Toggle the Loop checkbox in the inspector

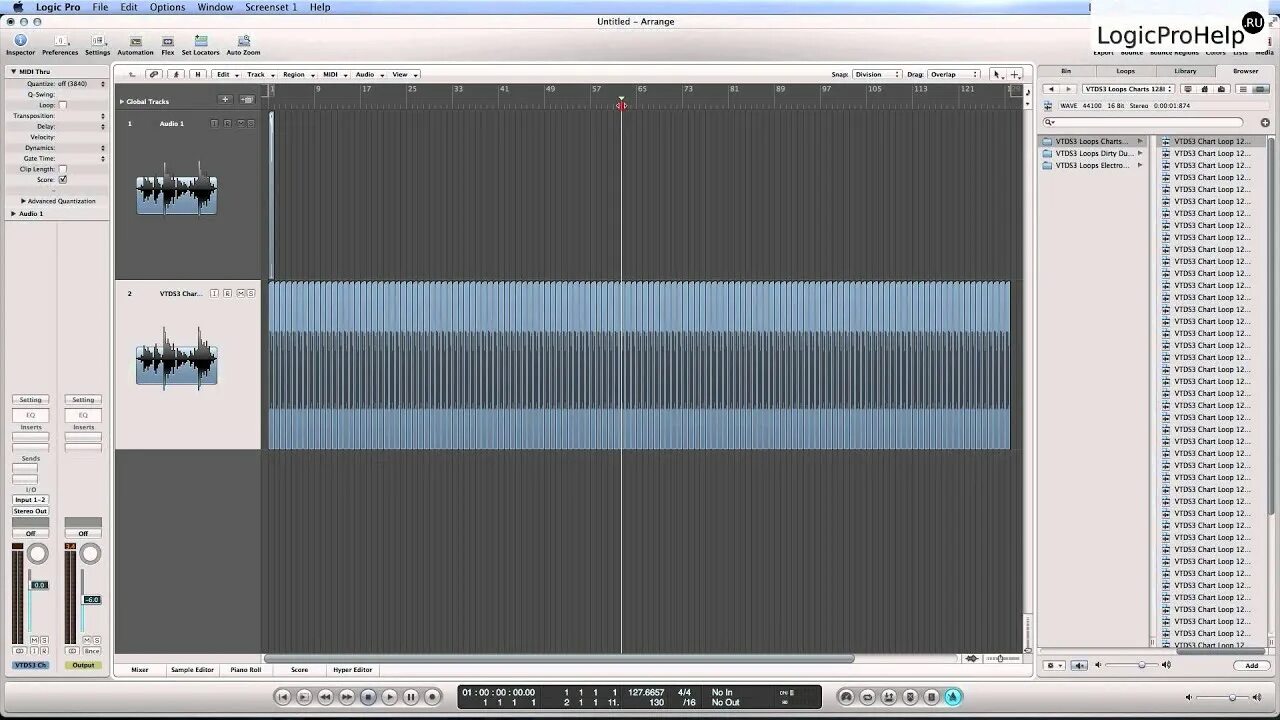click(x=63, y=105)
